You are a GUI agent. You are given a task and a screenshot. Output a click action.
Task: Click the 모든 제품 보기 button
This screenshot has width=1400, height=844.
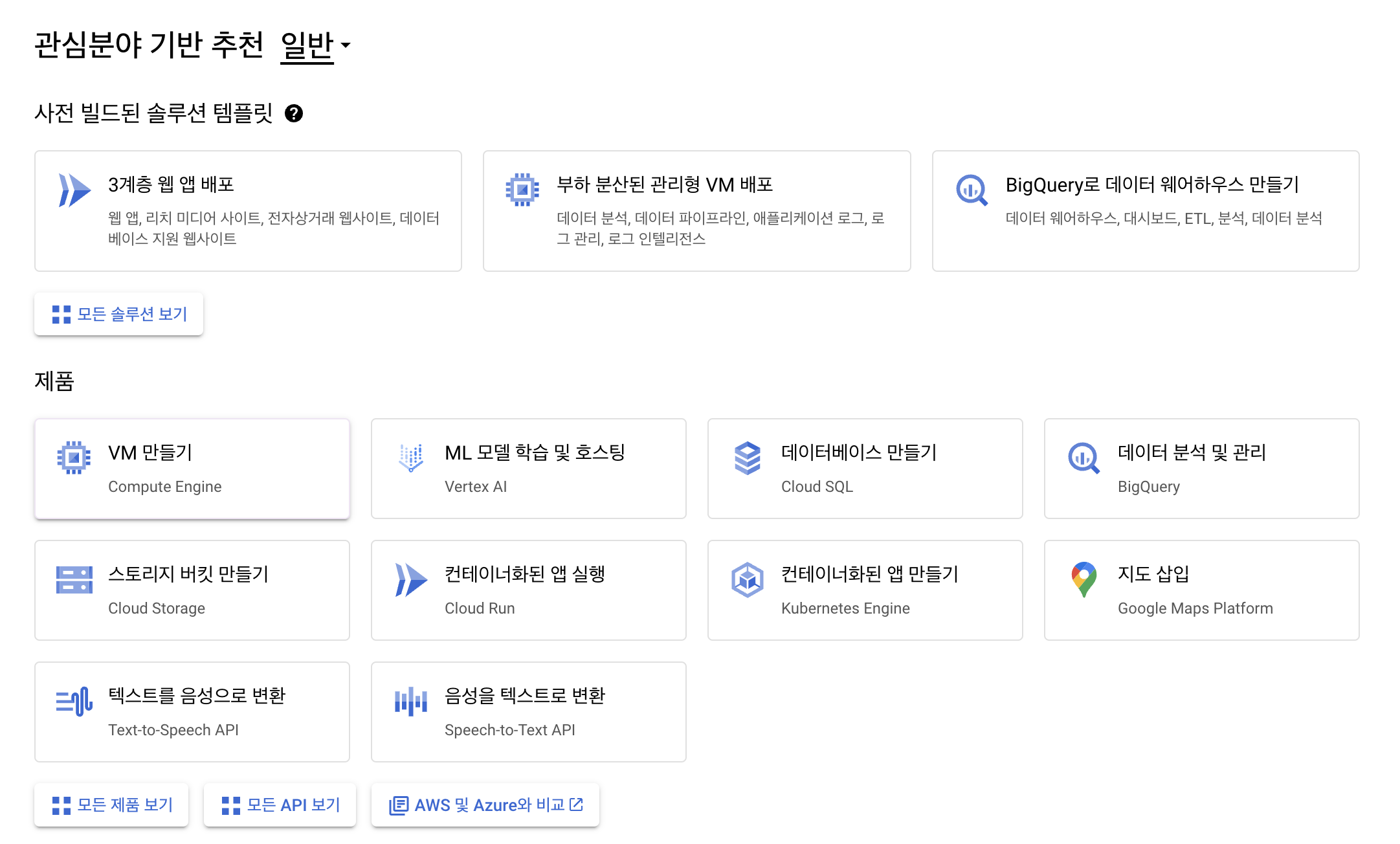pyautogui.click(x=111, y=805)
